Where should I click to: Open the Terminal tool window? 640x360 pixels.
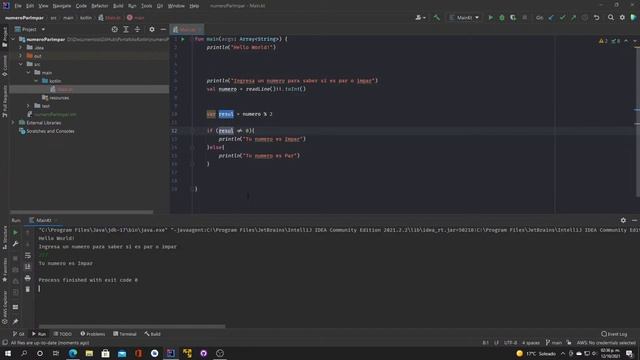125,334
